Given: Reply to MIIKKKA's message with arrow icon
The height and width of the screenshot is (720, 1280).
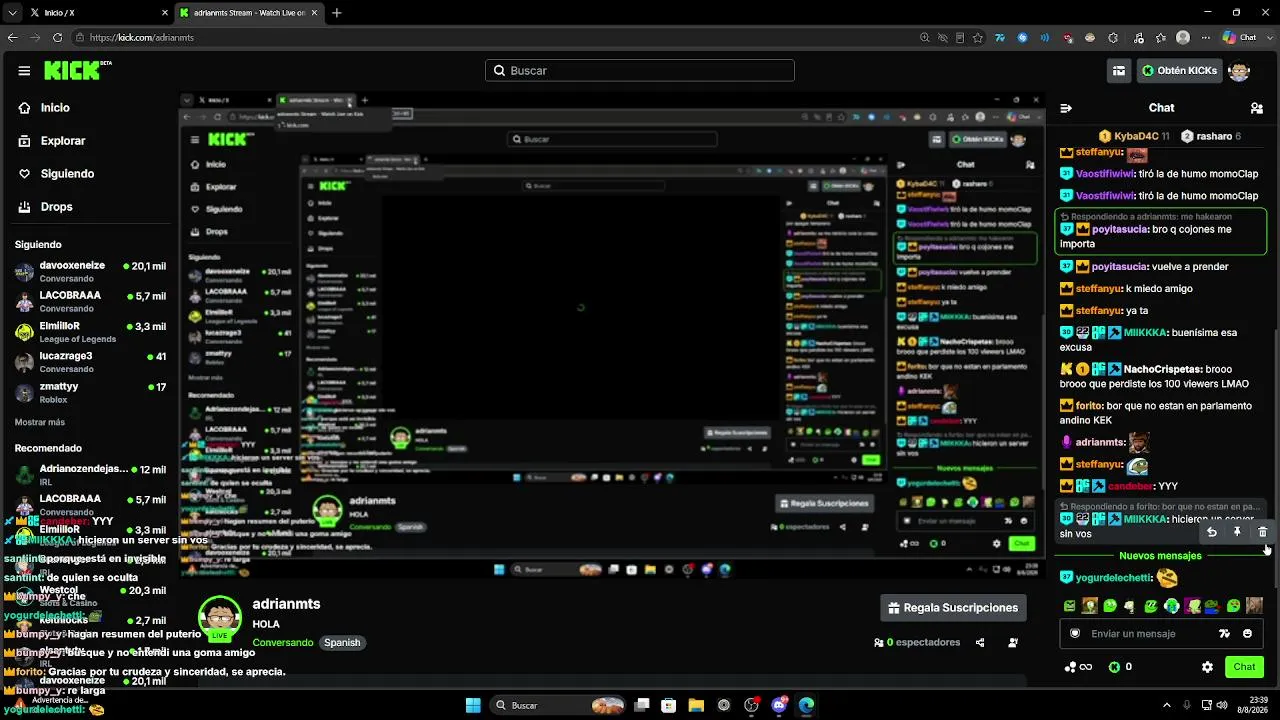Looking at the screenshot, I should (1212, 532).
